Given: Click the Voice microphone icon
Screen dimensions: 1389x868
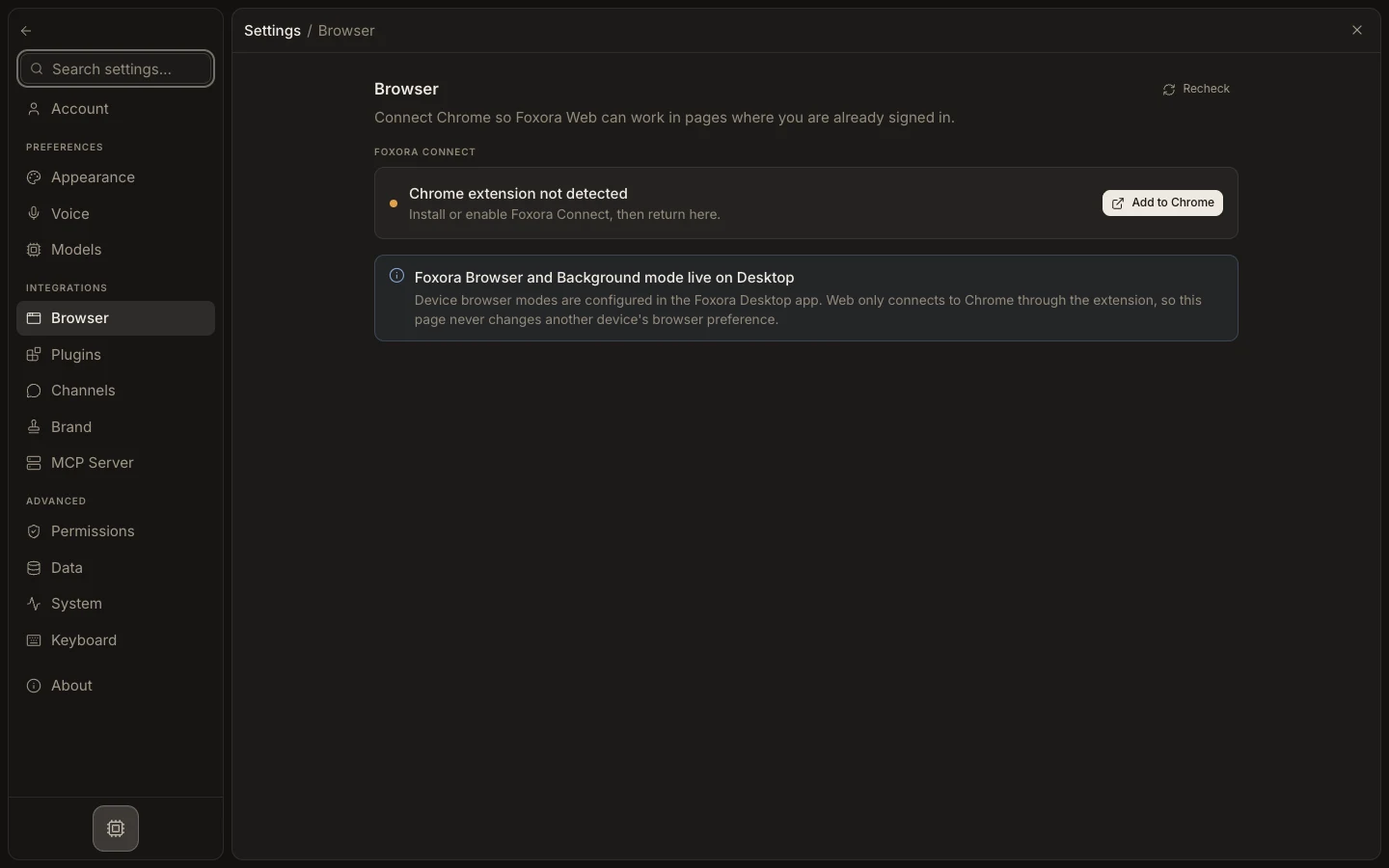Looking at the screenshot, I should click(34, 214).
